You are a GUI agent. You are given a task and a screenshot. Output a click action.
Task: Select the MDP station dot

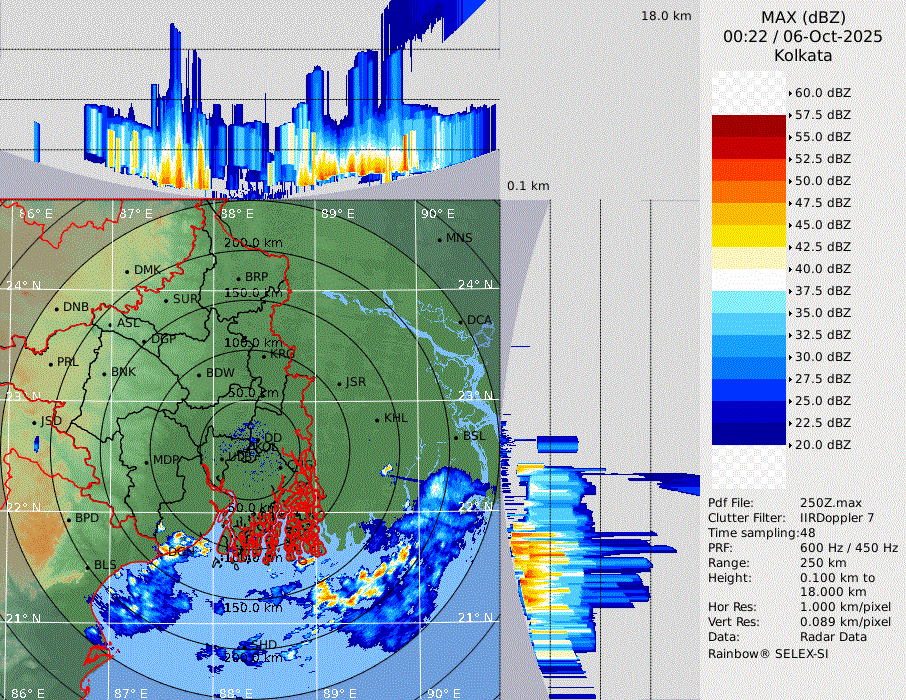(x=147, y=461)
